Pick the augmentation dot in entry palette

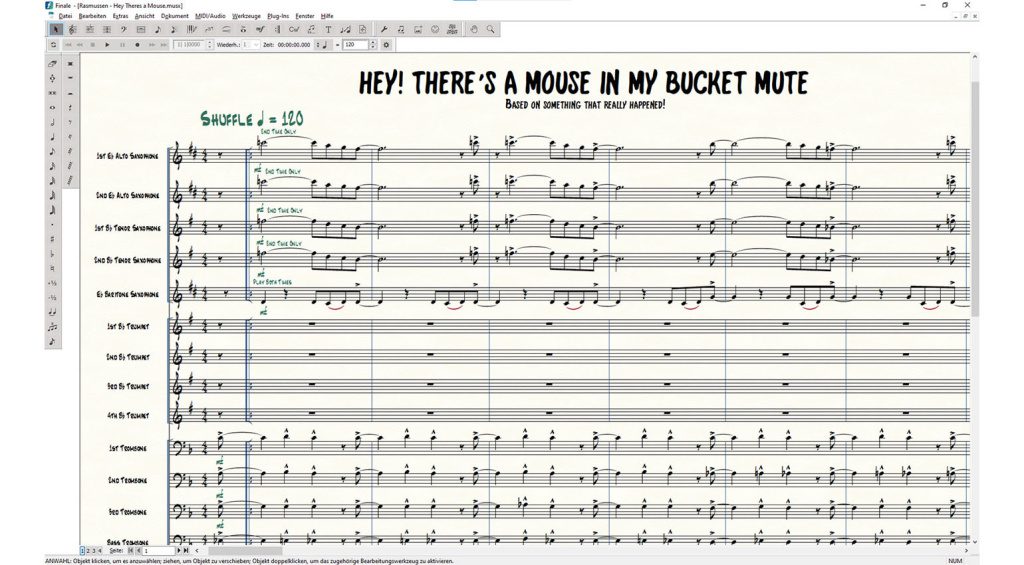coord(52,225)
